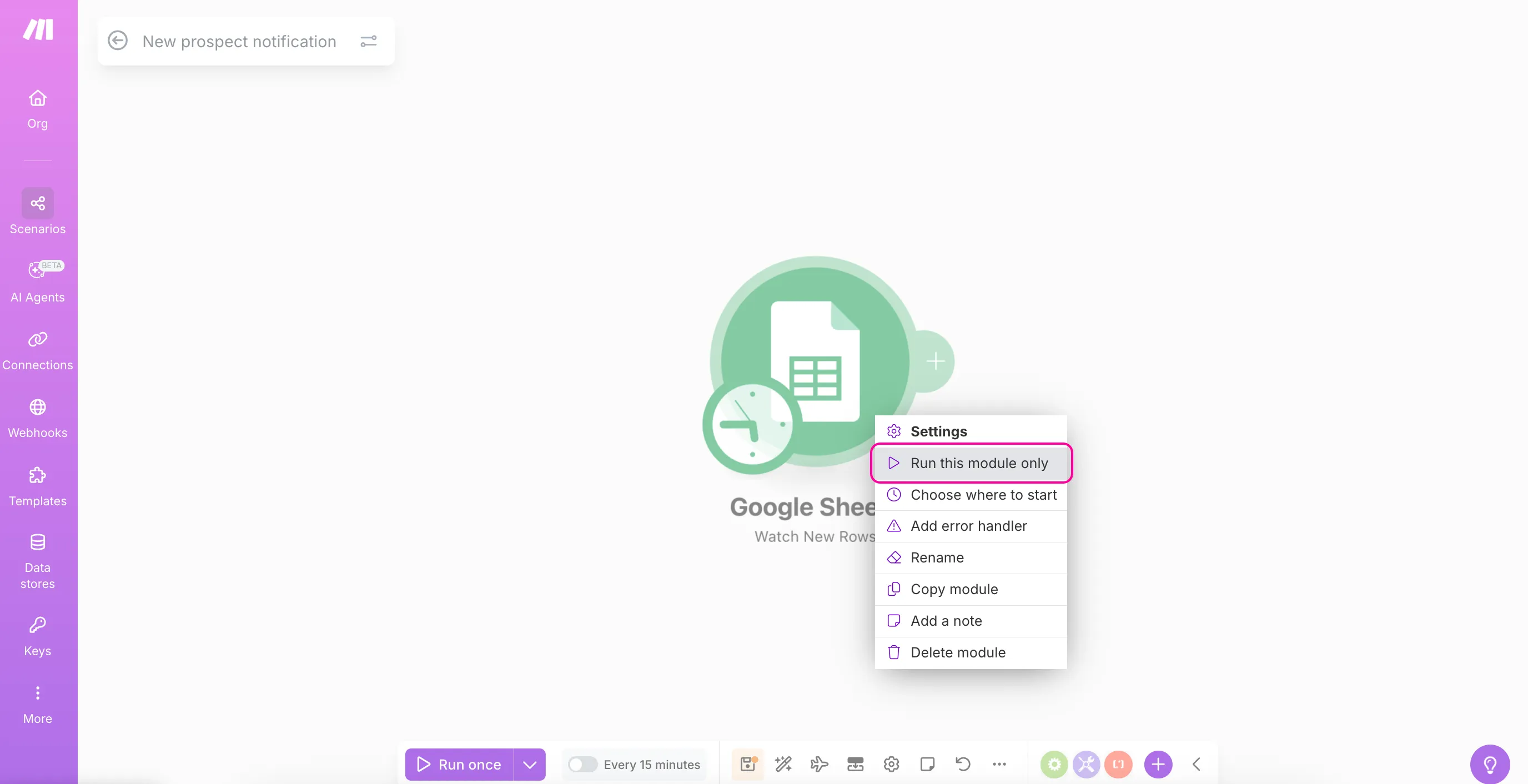
Task: Open scenario options sliders icon near title
Action: click(x=368, y=41)
